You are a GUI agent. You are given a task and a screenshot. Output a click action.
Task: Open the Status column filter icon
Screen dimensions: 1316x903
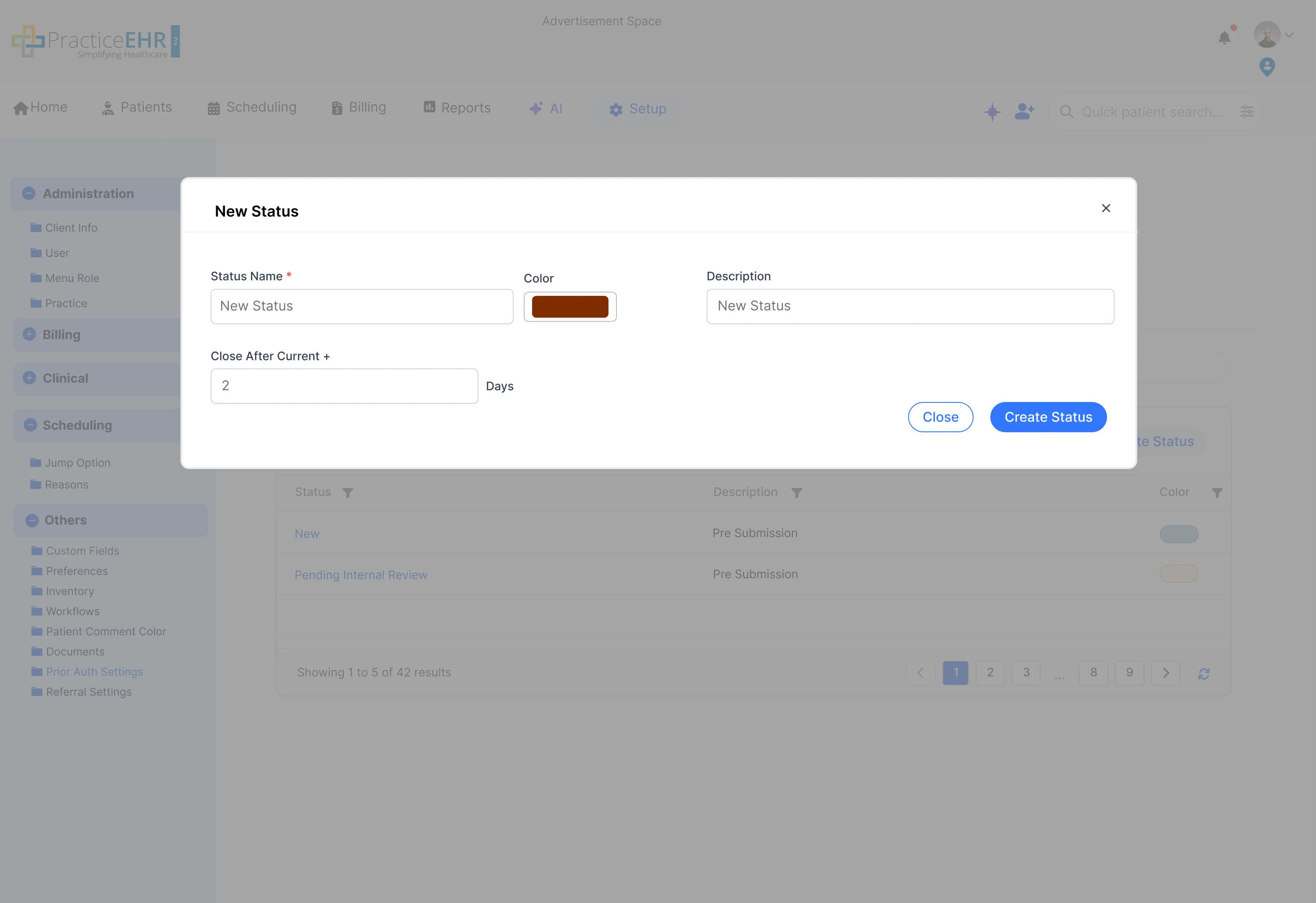point(348,492)
